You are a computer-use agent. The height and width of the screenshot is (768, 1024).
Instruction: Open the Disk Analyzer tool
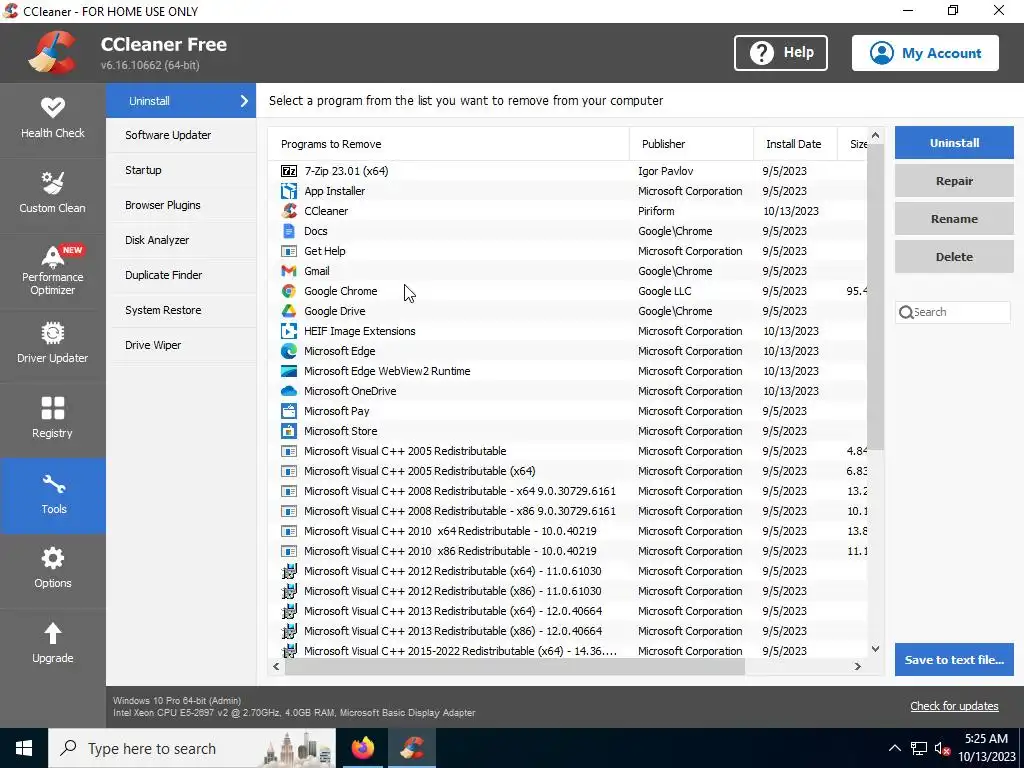click(x=181, y=240)
